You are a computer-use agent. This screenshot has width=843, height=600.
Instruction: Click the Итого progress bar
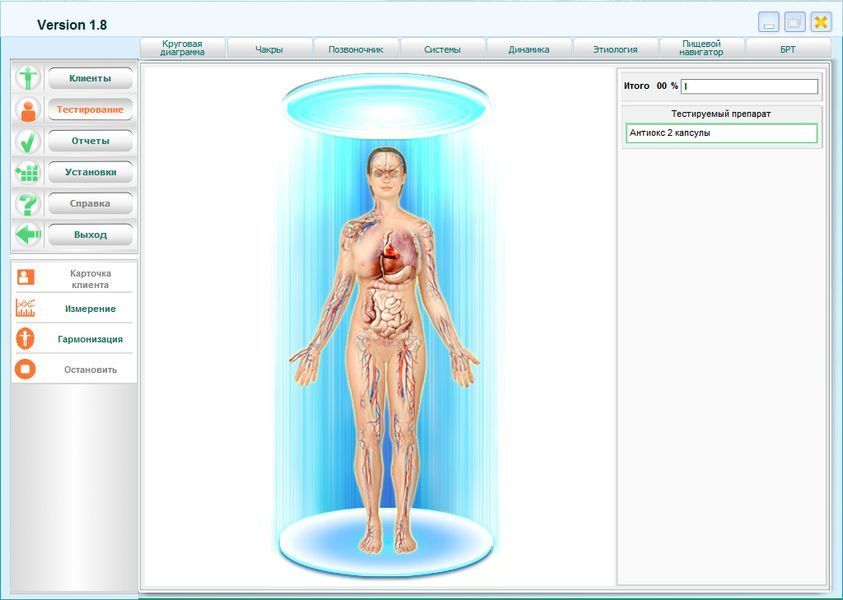click(x=749, y=86)
